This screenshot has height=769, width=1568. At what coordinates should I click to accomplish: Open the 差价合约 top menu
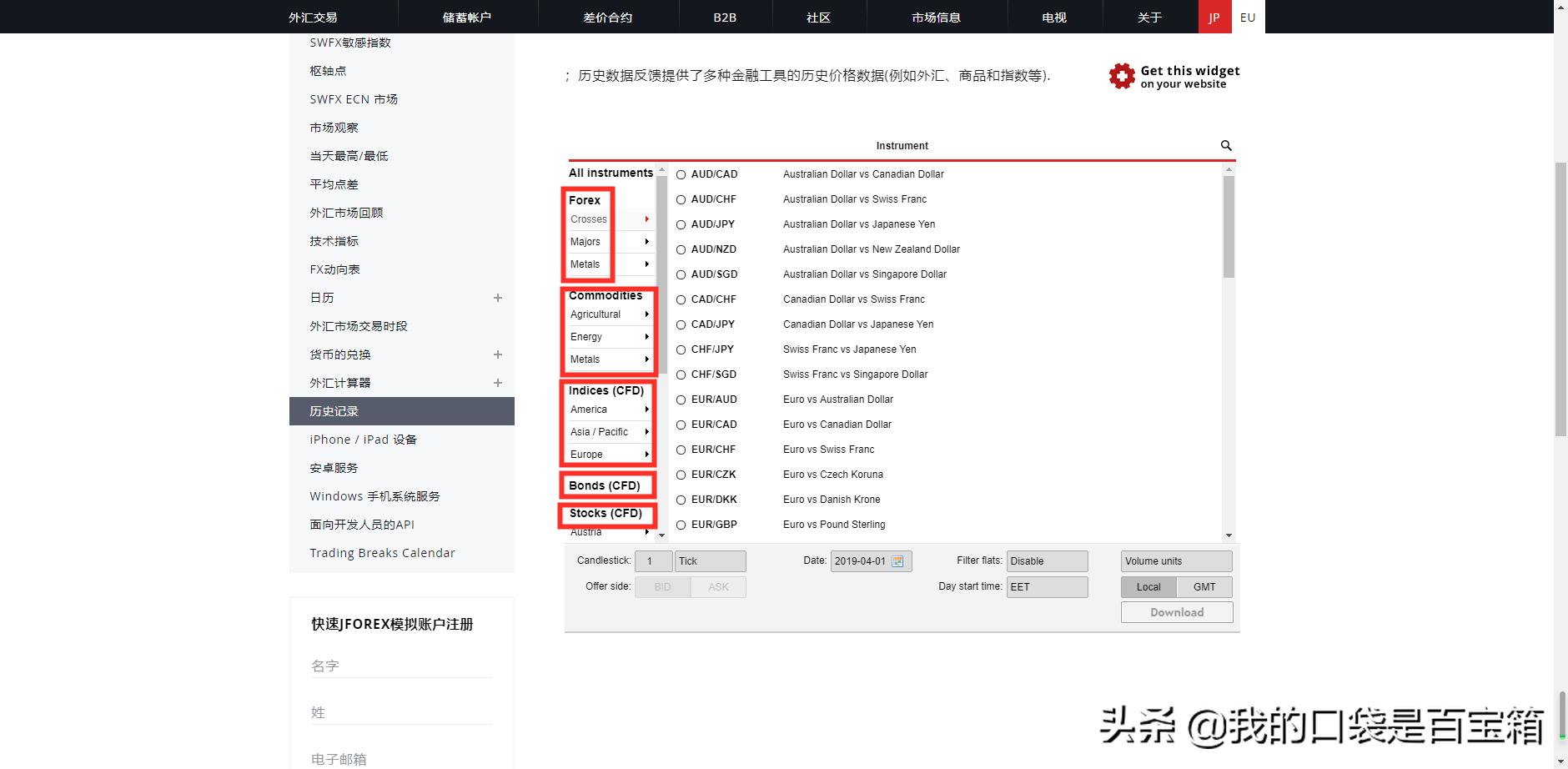pyautogui.click(x=608, y=17)
